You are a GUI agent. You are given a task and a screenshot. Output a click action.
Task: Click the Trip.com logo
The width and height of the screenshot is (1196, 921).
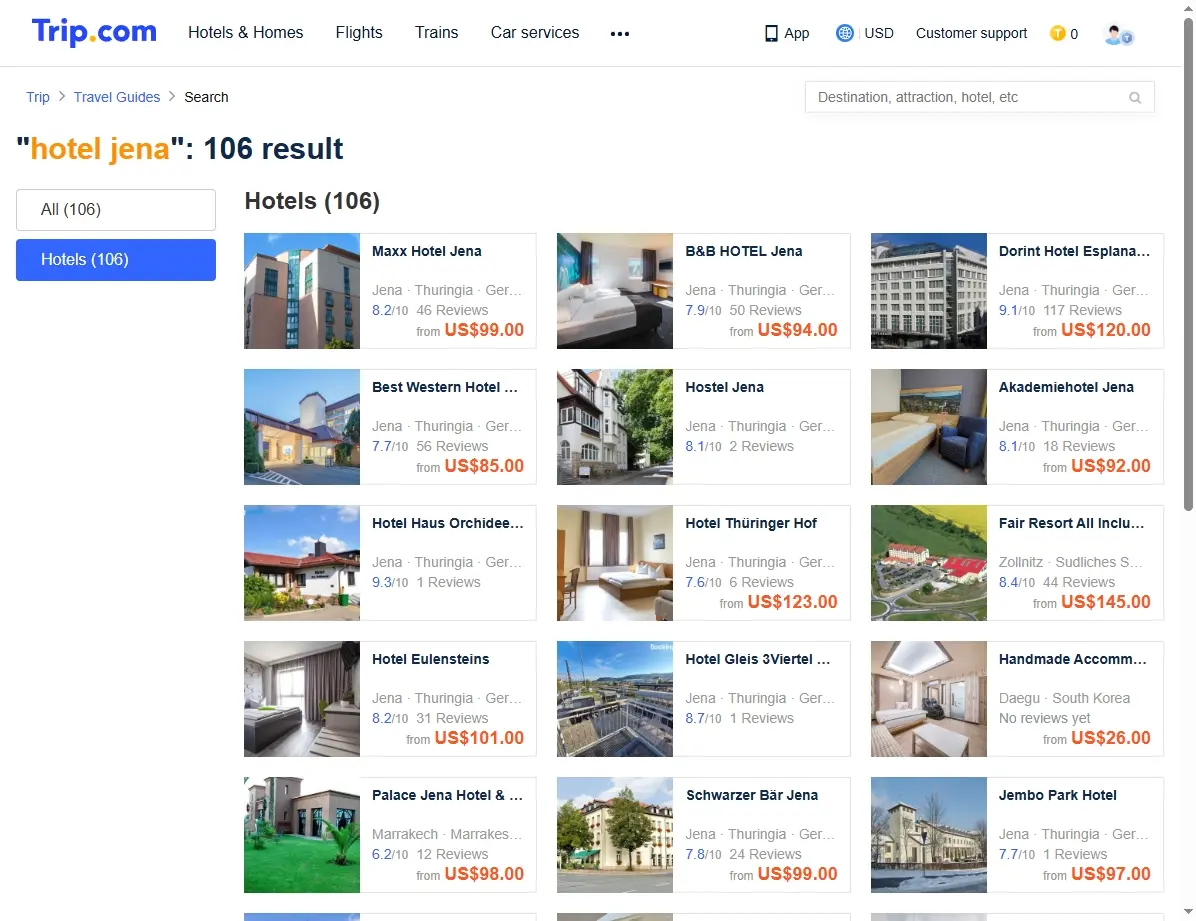click(x=94, y=32)
